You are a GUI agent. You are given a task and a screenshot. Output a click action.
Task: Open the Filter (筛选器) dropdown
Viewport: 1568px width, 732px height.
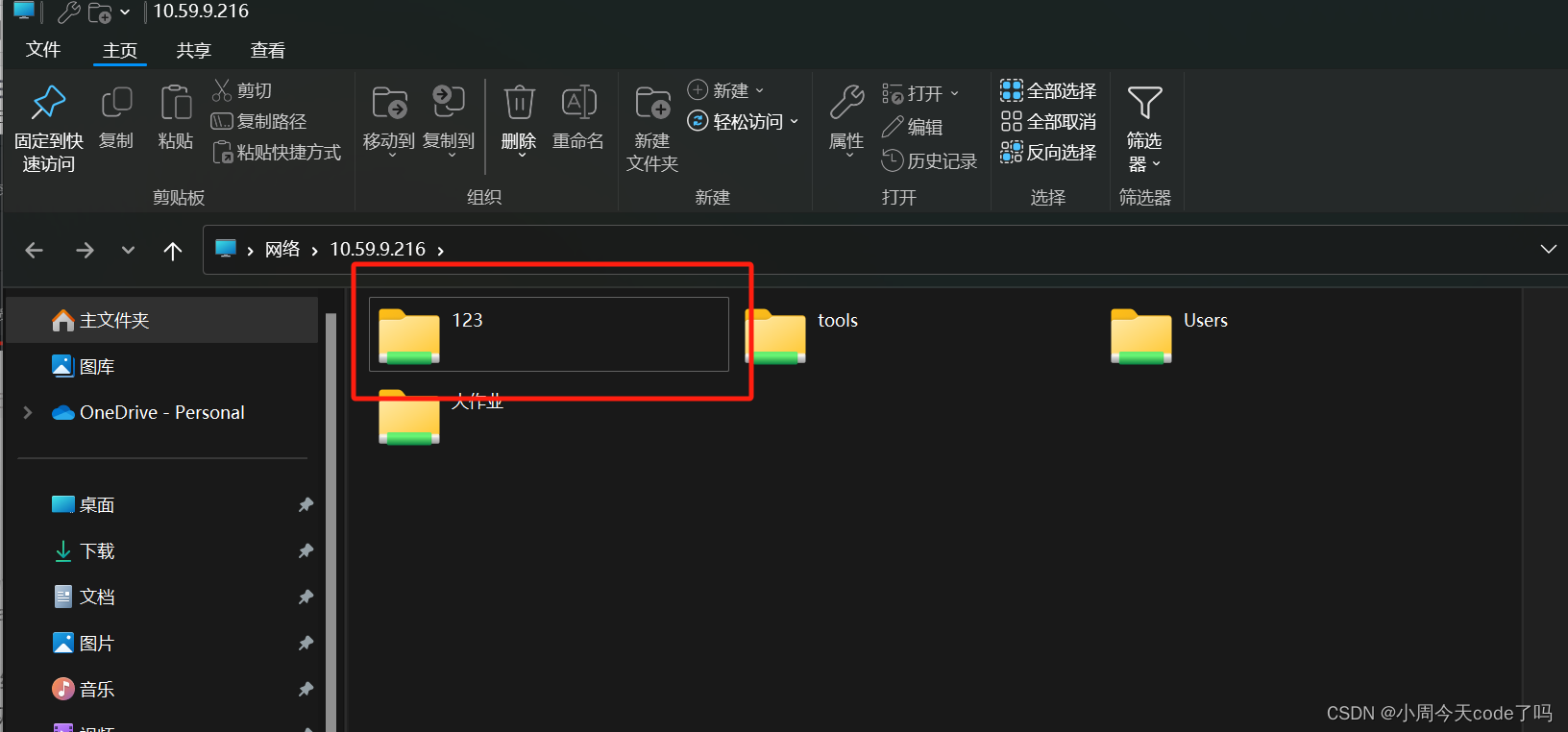pyautogui.click(x=1144, y=129)
